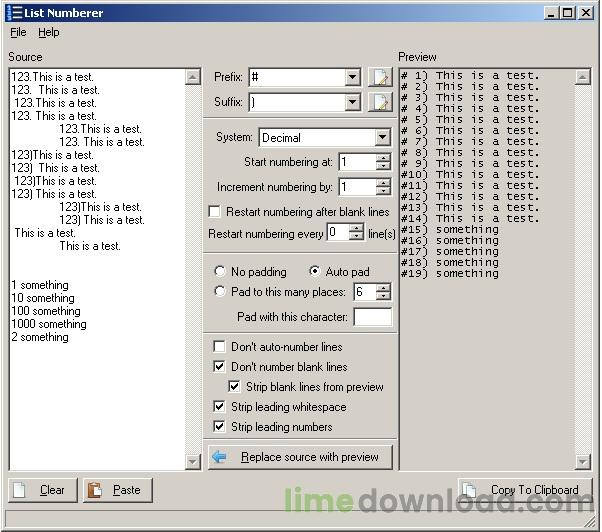Click the edit icon beside Suffix field
This screenshot has height=532, width=602.
click(x=380, y=102)
